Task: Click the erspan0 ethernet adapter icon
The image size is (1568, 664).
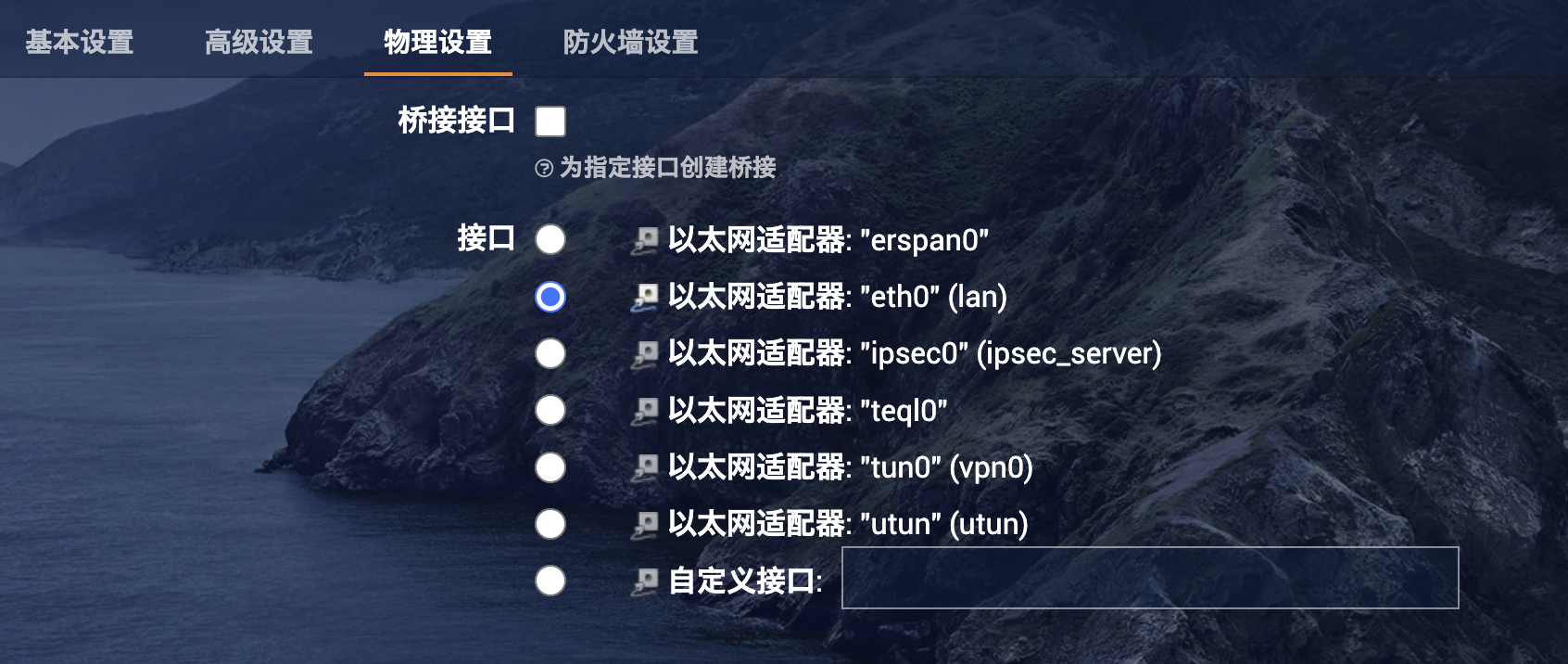Action: 645,240
